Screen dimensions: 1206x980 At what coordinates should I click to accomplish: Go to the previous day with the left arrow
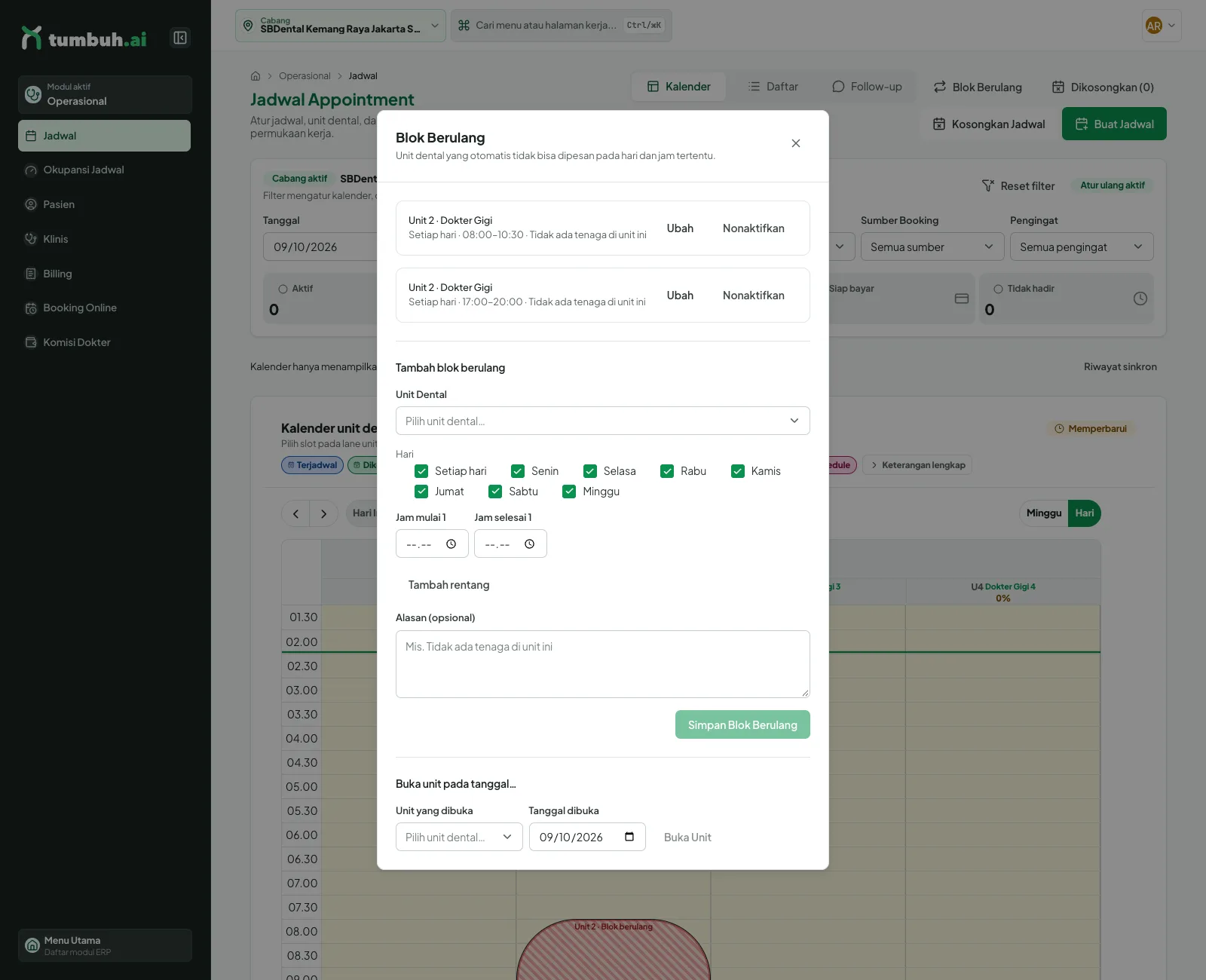pyautogui.click(x=296, y=514)
